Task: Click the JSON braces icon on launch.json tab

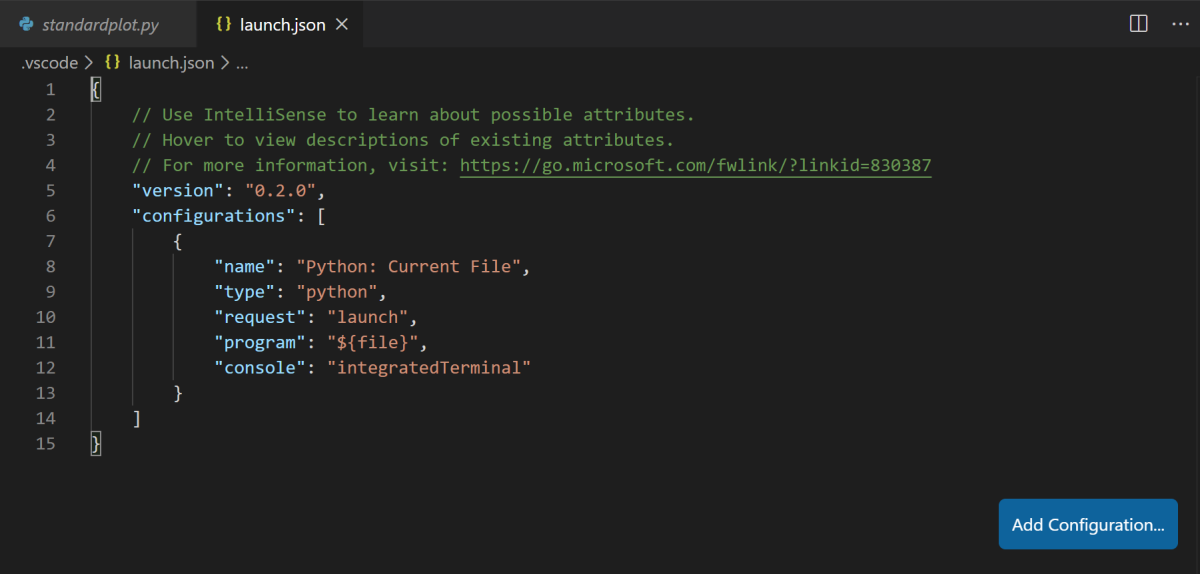Action: [x=224, y=25]
